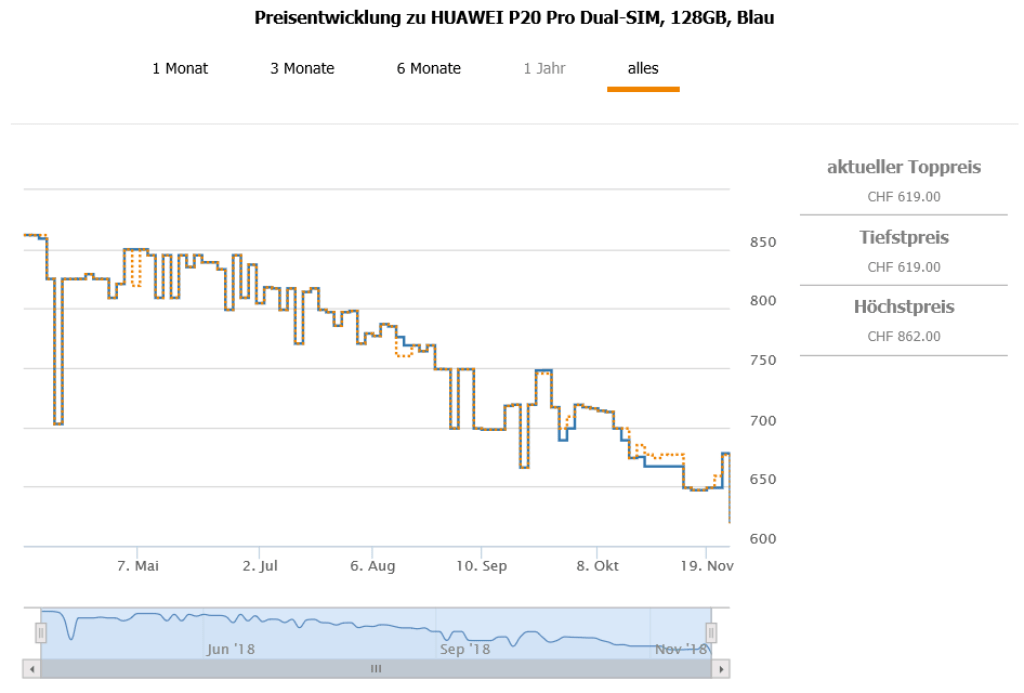Choose the 1 Jahr range
Screen dimensions: 1024x693
click(544, 69)
